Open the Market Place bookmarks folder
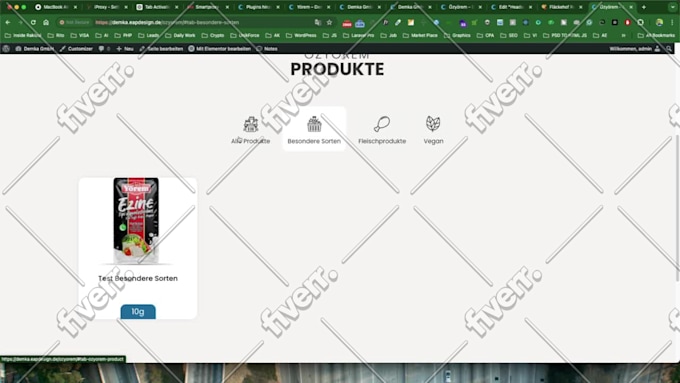 pyautogui.click(x=419, y=35)
